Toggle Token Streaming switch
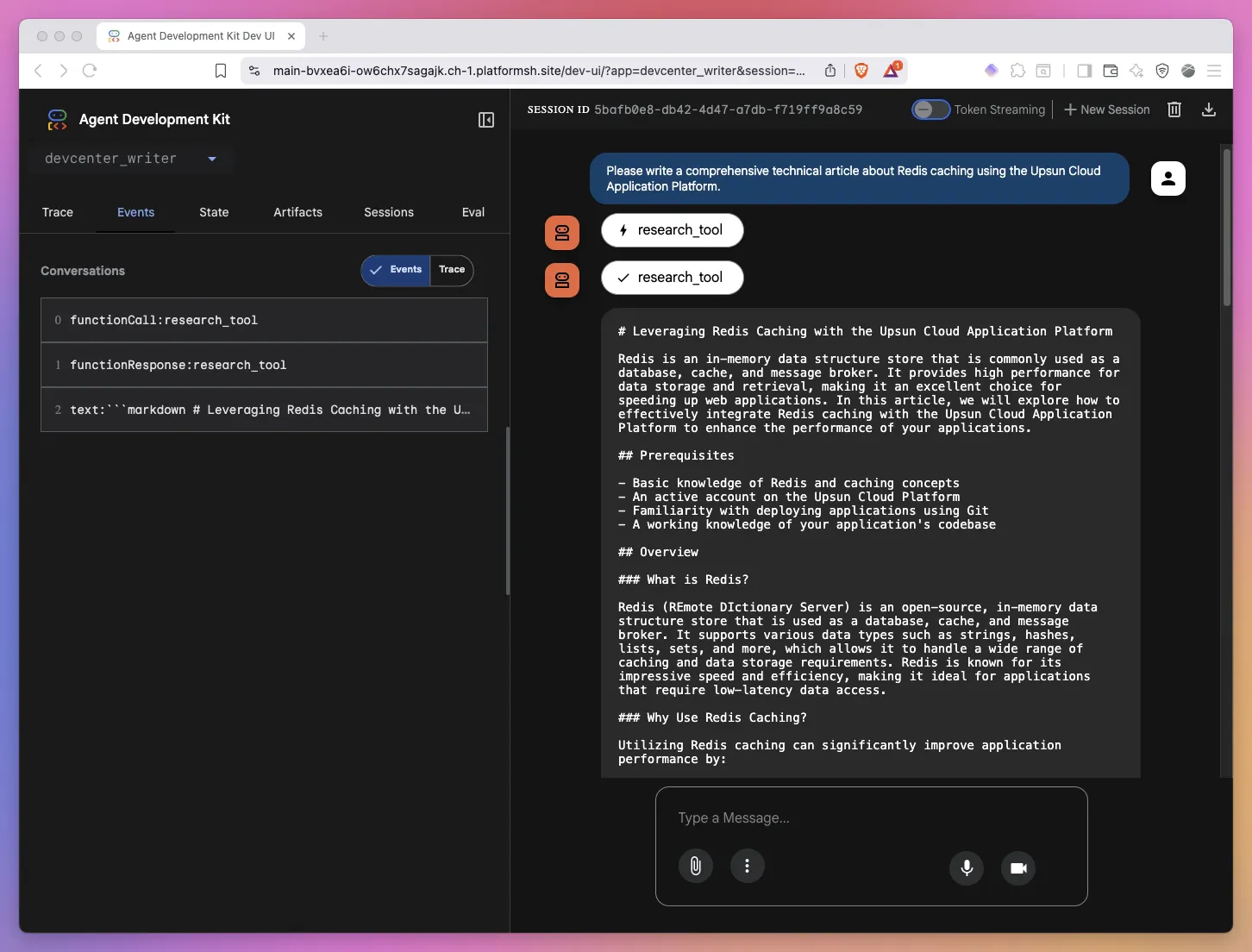 [931, 110]
